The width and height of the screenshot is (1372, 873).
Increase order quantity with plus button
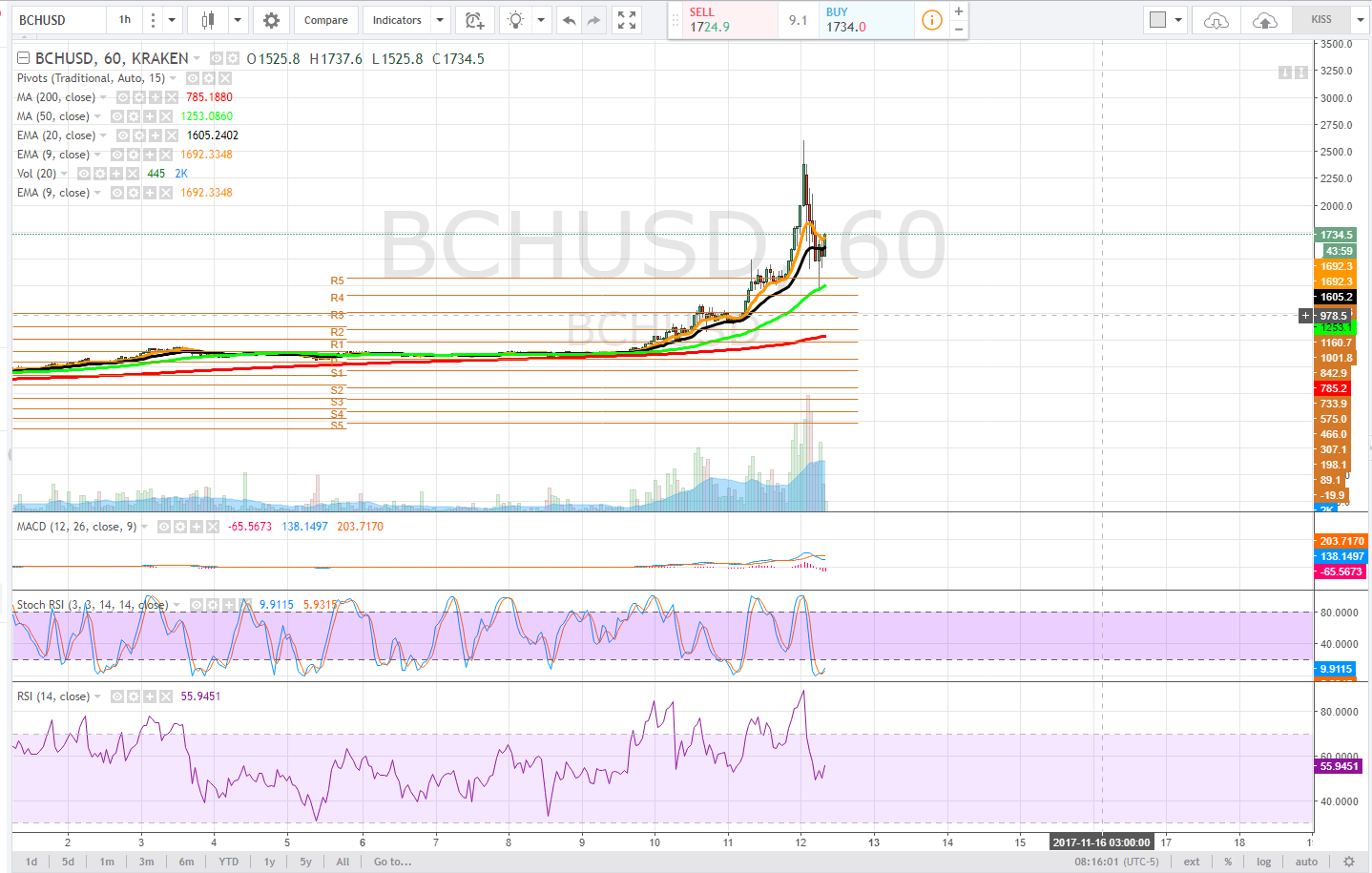959,11
